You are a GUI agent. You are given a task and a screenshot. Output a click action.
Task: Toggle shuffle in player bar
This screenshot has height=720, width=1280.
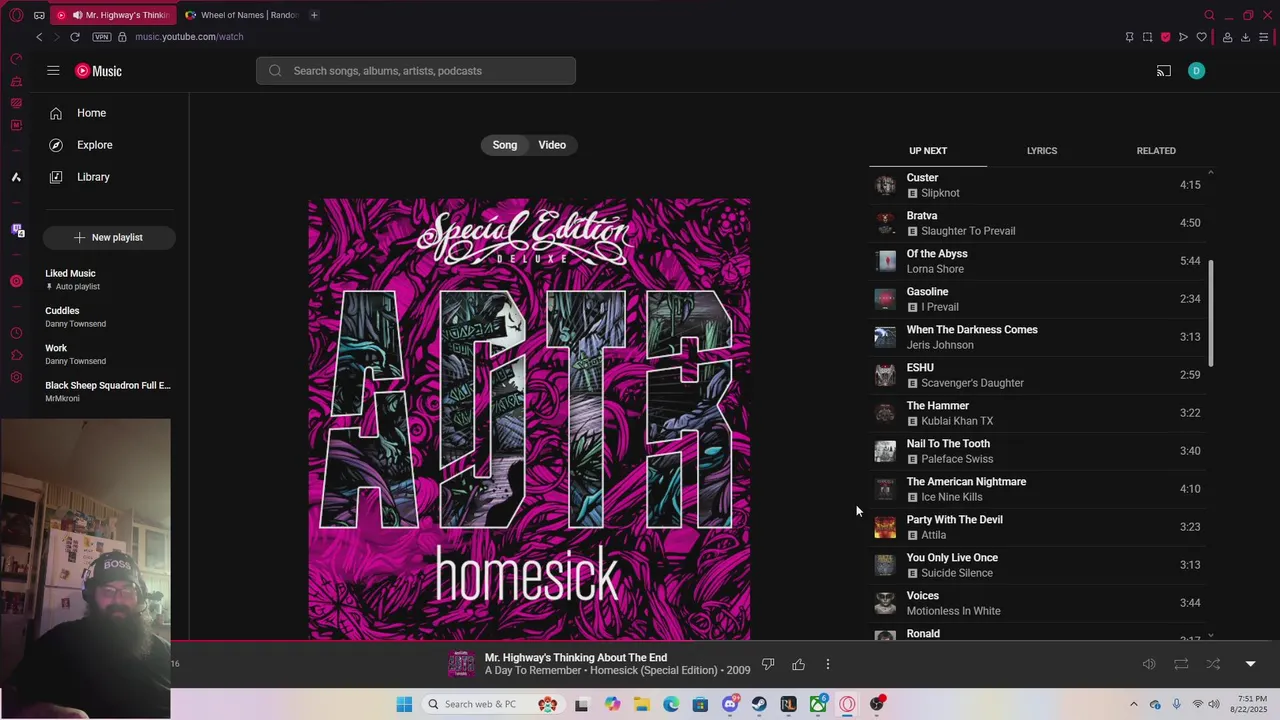click(x=1213, y=664)
